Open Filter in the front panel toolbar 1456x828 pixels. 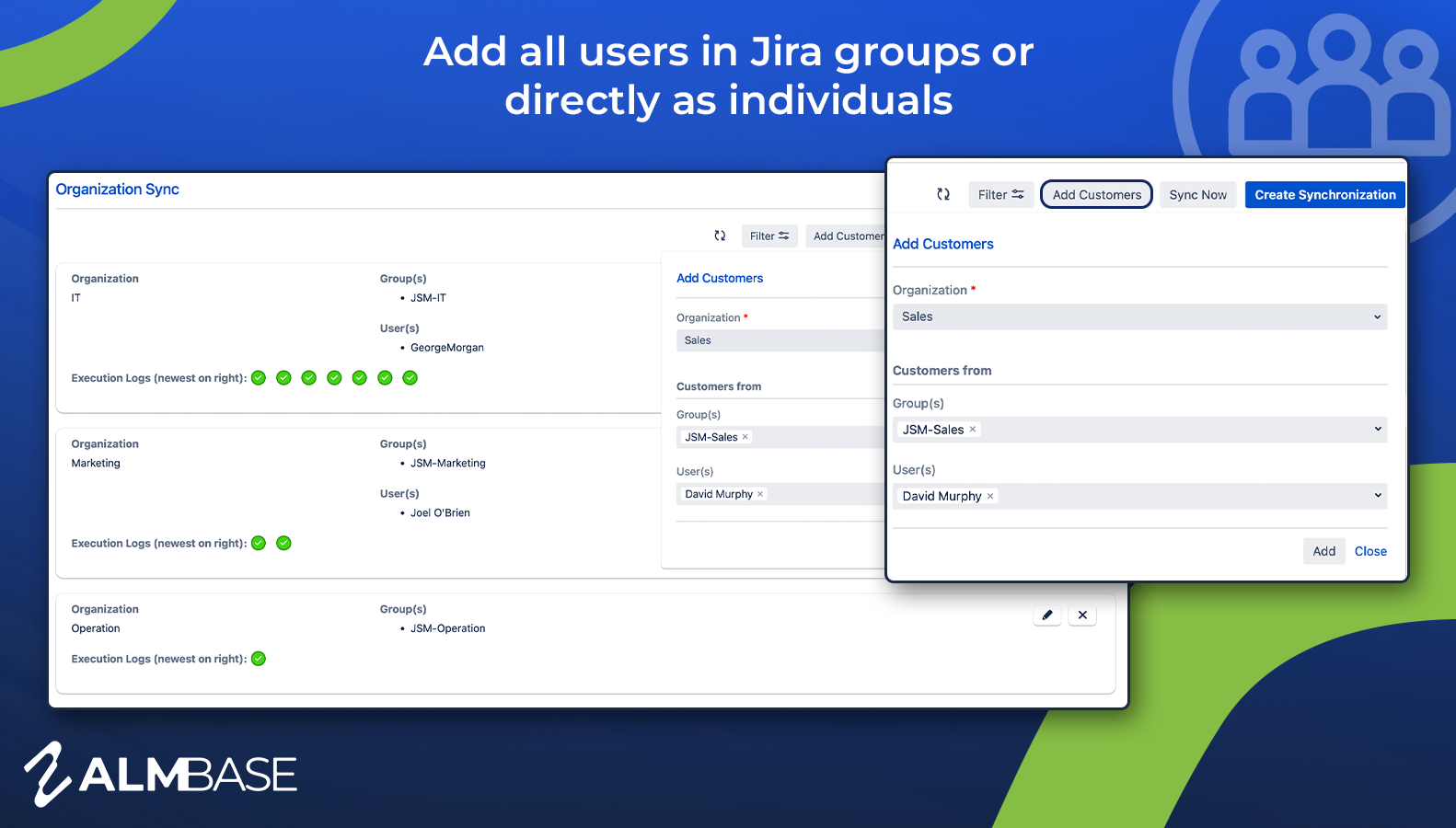click(1001, 194)
